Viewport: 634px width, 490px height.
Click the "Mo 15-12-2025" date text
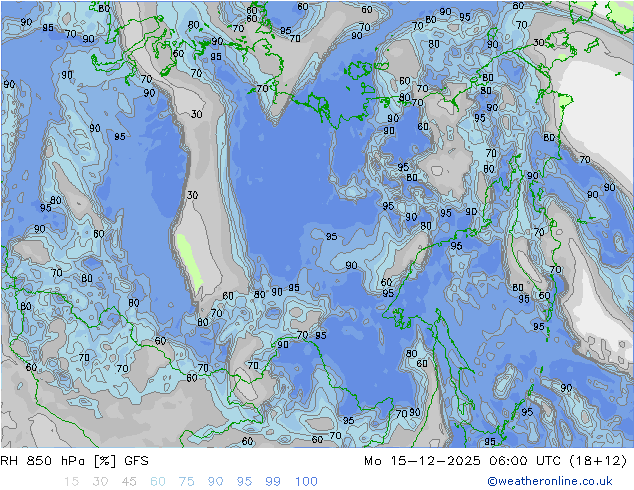[422, 461]
